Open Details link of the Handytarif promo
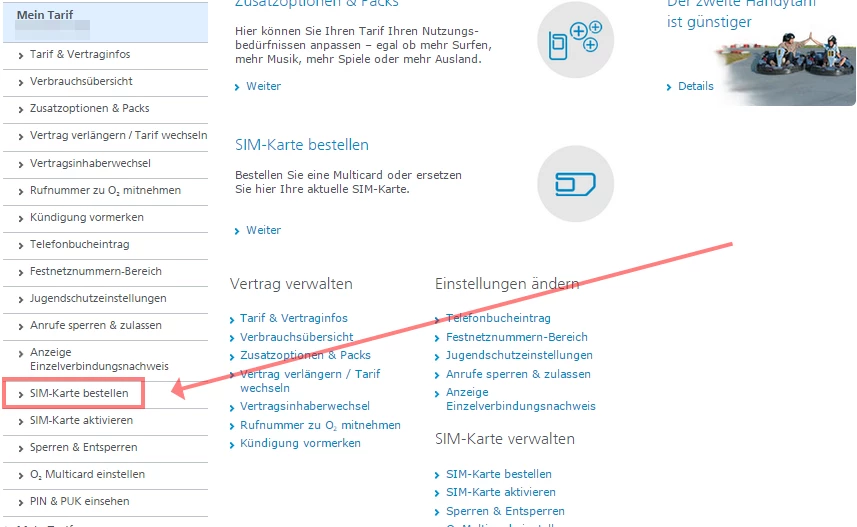This screenshot has width=857, height=527. [x=695, y=86]
